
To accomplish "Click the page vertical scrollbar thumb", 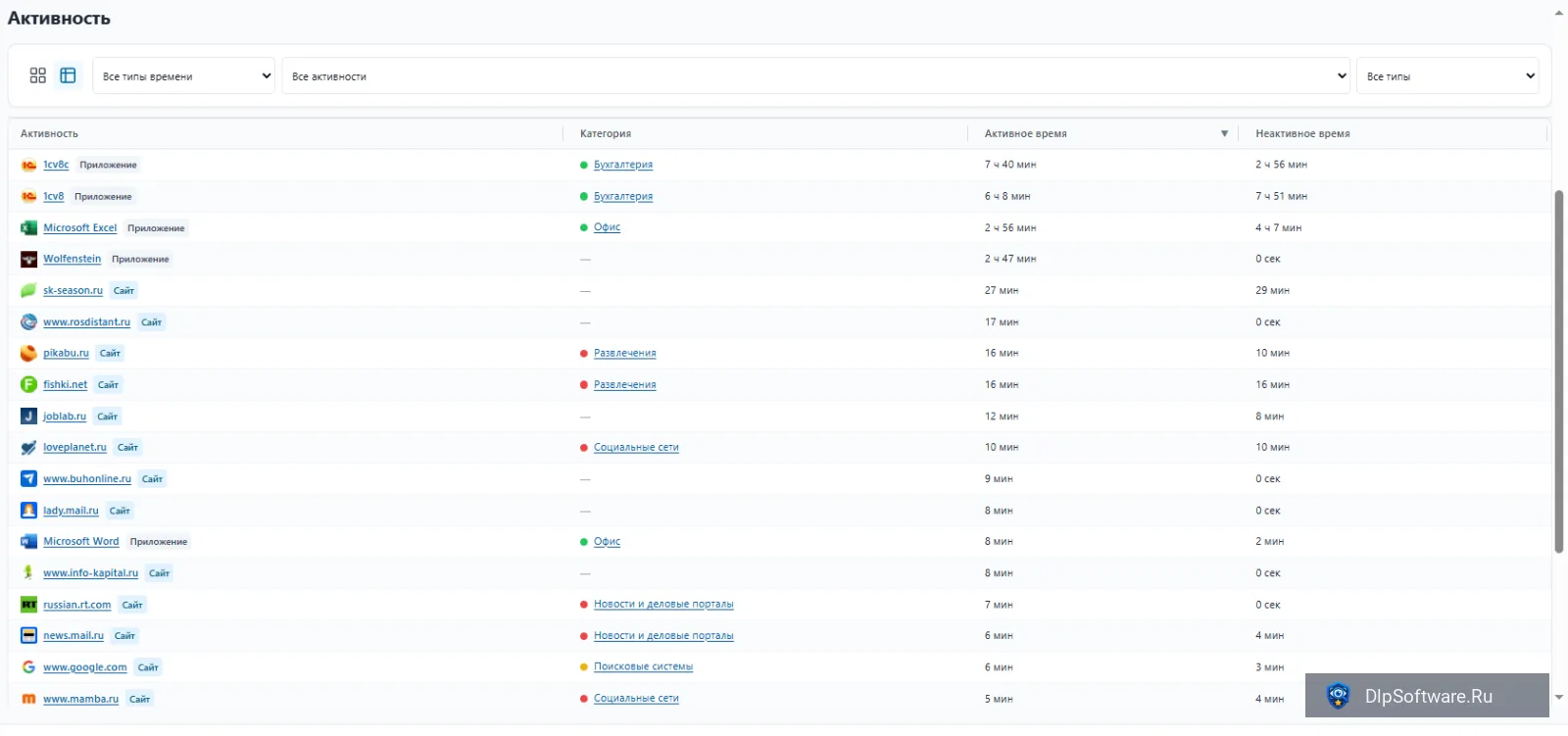I will pyautogui.click(x=1559, y=372).
